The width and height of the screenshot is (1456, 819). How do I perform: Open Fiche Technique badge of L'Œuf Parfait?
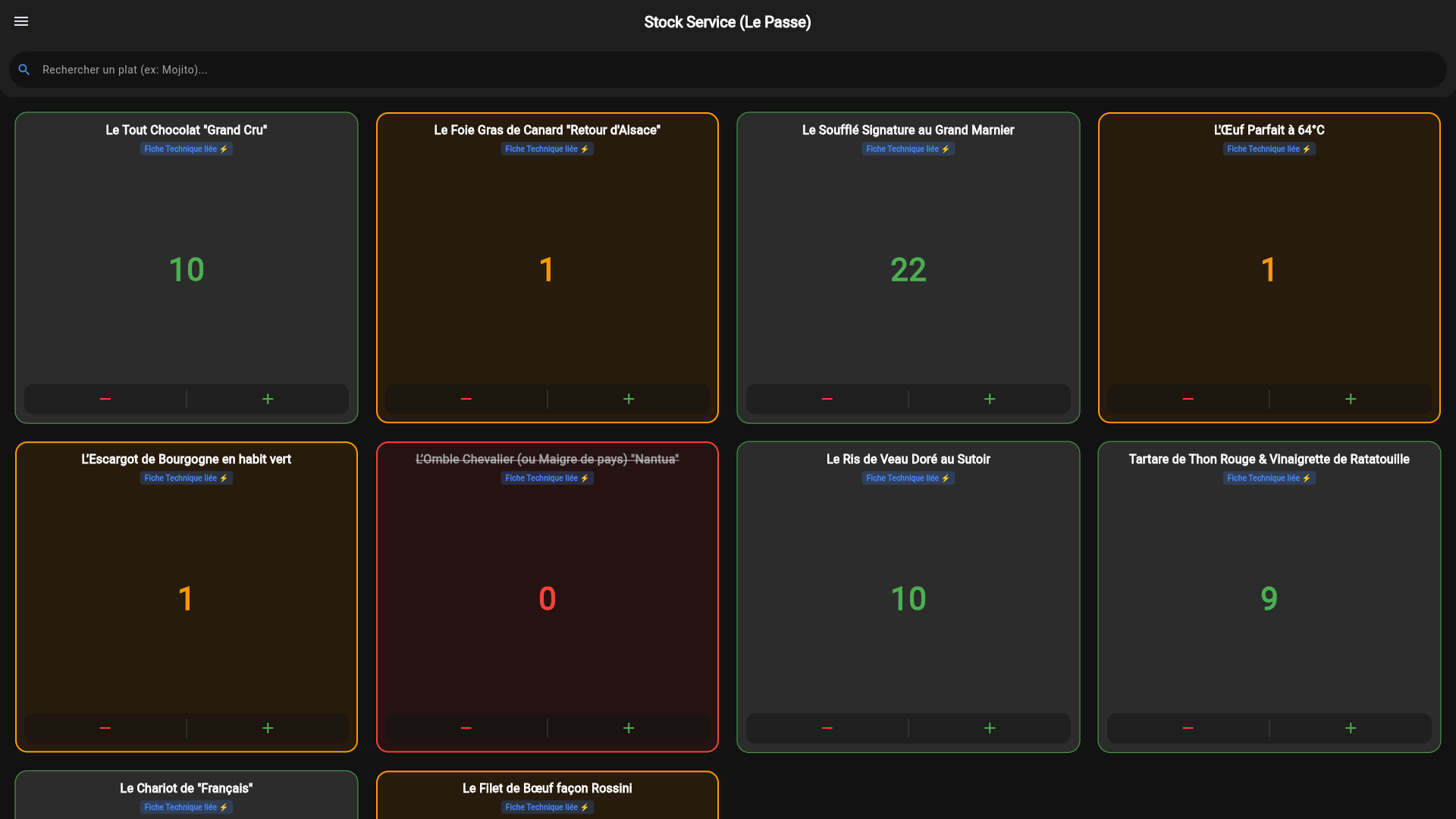point(1269,149)
